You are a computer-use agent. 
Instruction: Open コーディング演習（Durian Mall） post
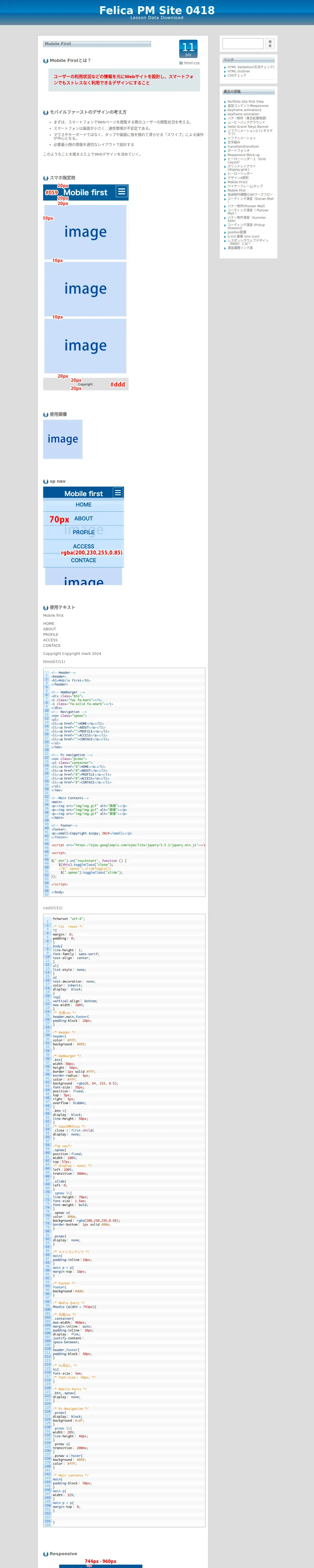(x=251, y=200)
